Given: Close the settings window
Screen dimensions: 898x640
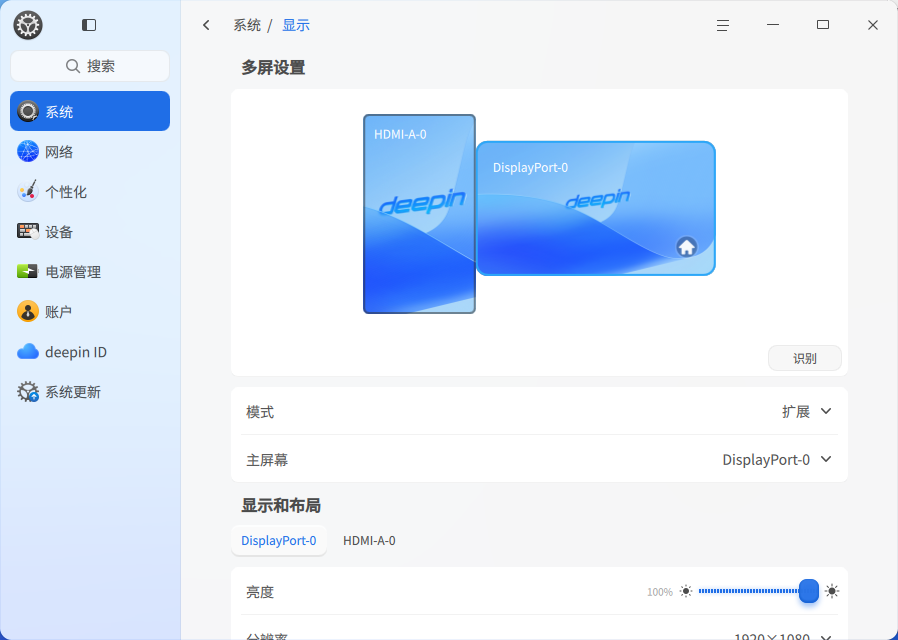Looking at the screenshot, I should pyautogui.click(x=873, y=25).
